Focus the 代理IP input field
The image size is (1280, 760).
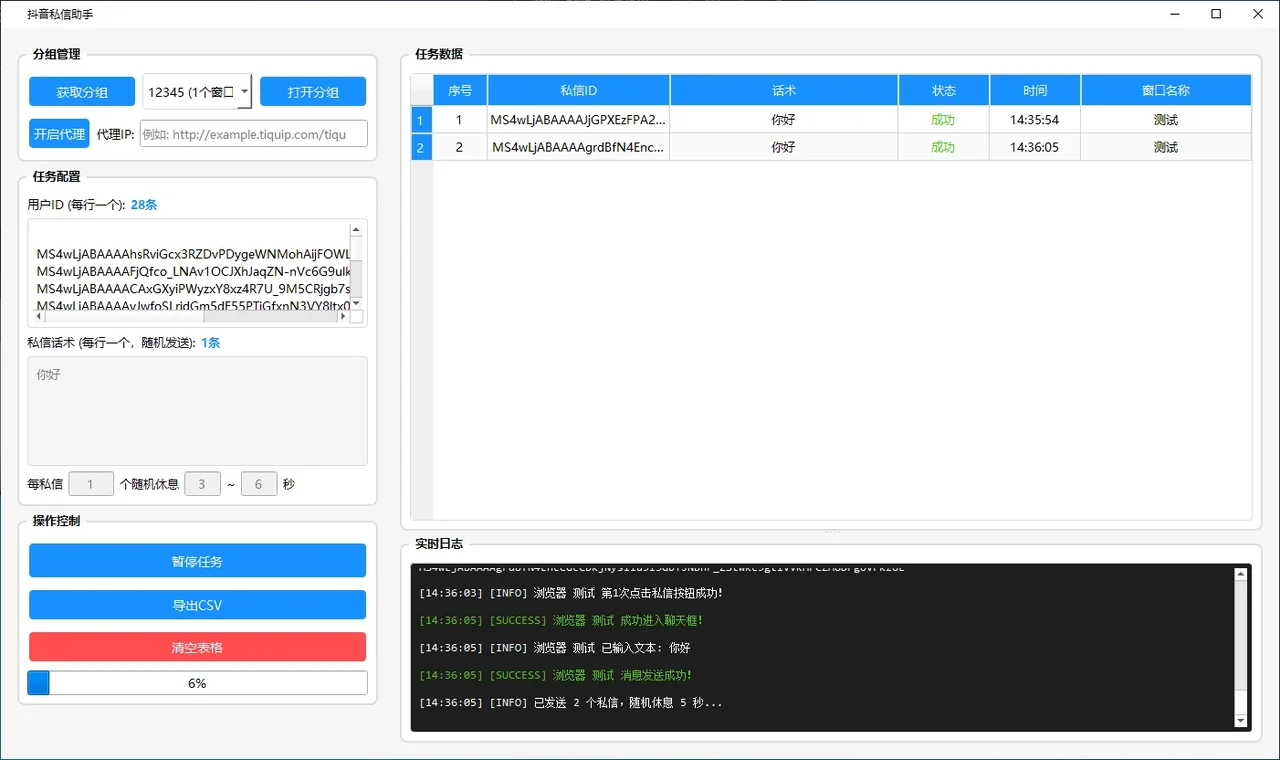pos(254,134)
